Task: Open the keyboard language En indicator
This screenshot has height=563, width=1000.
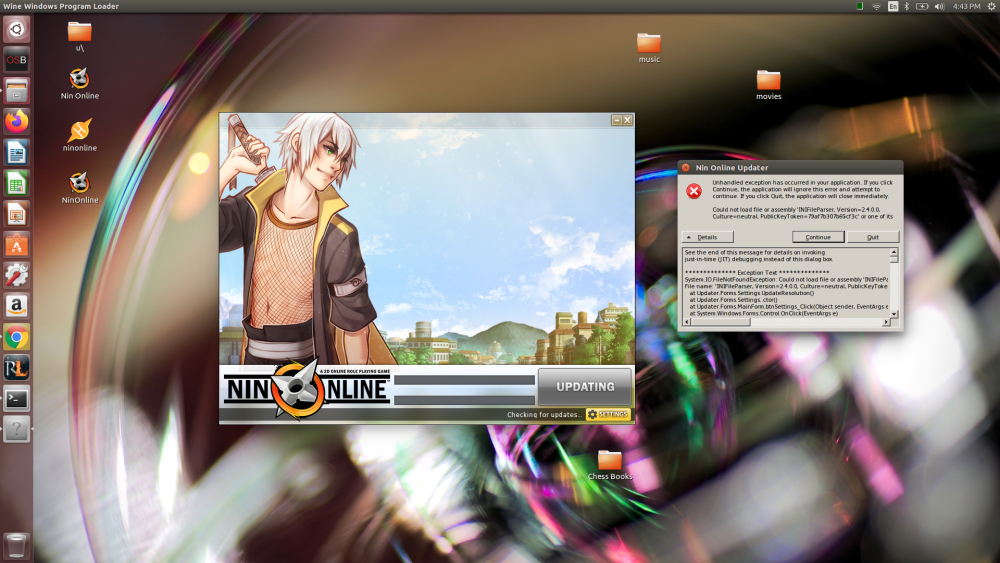Action: [894, 6]
